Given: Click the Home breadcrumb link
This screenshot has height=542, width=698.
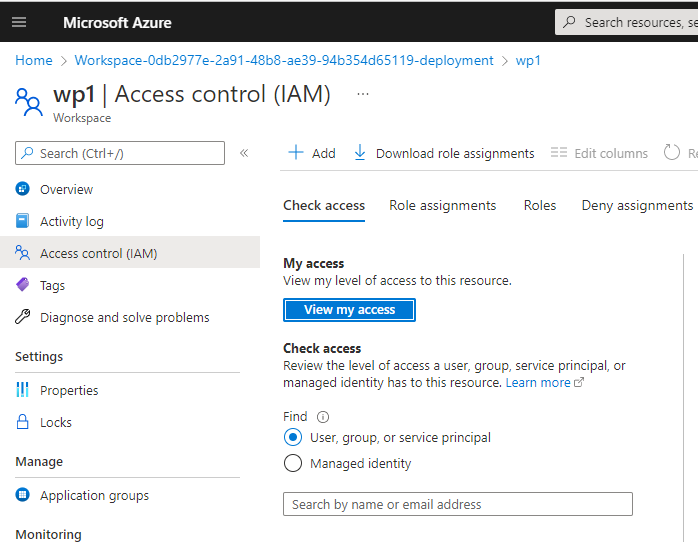Looking at the screenshot, I should tap(34, 60).
